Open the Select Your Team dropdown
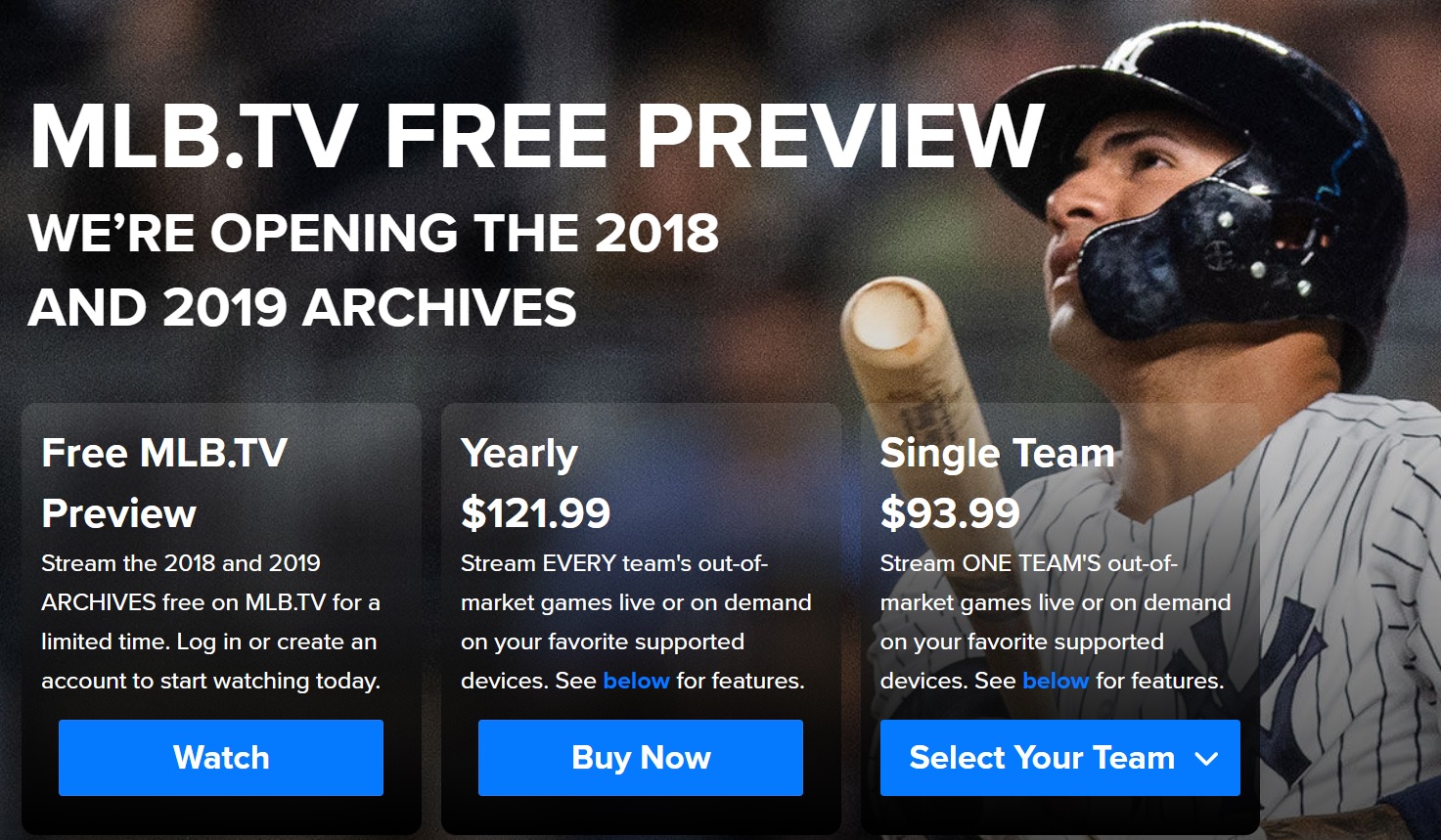The image size is (1441, 840). point(1060,758)
